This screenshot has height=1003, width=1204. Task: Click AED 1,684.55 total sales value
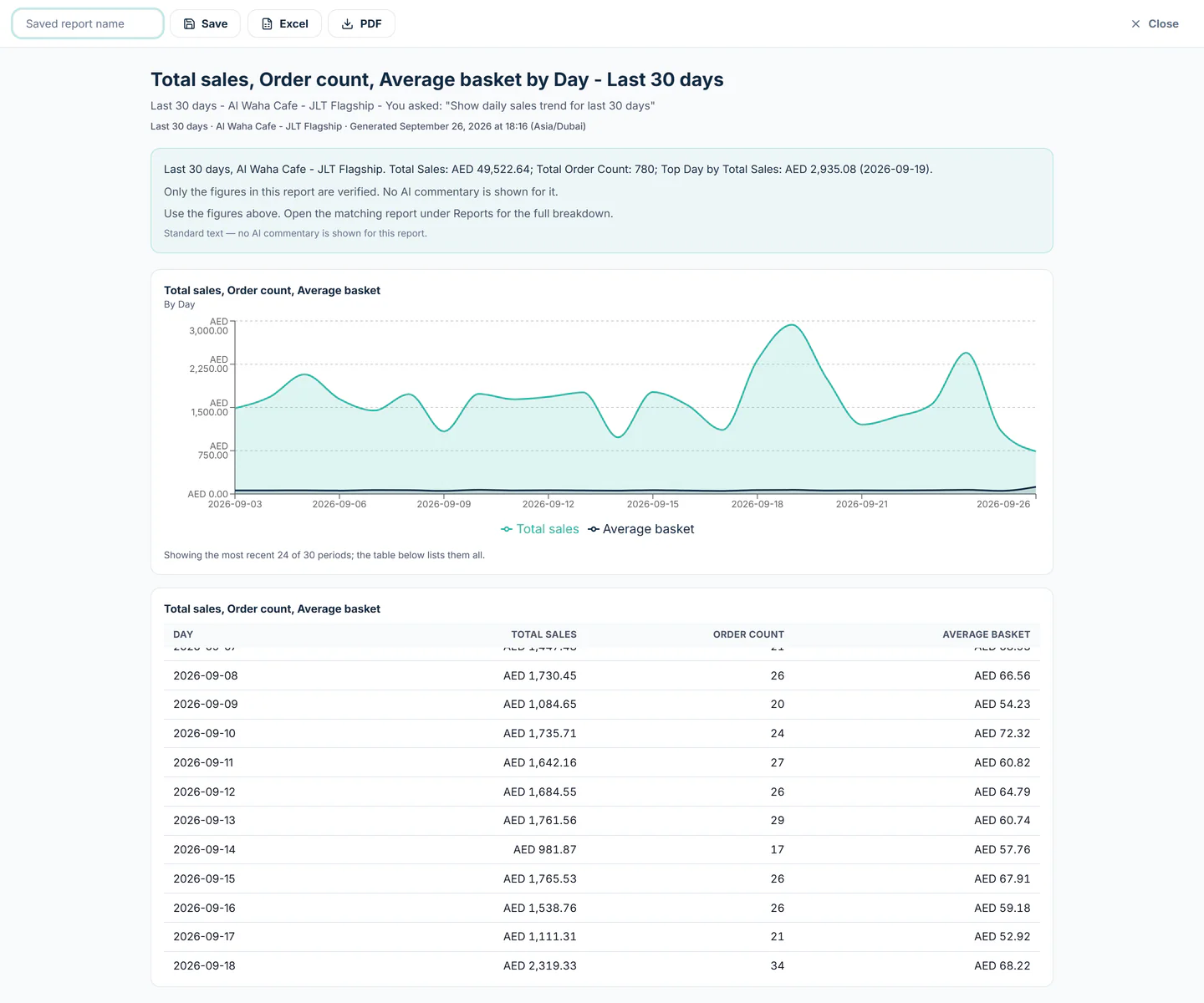(x=540, y=792)
